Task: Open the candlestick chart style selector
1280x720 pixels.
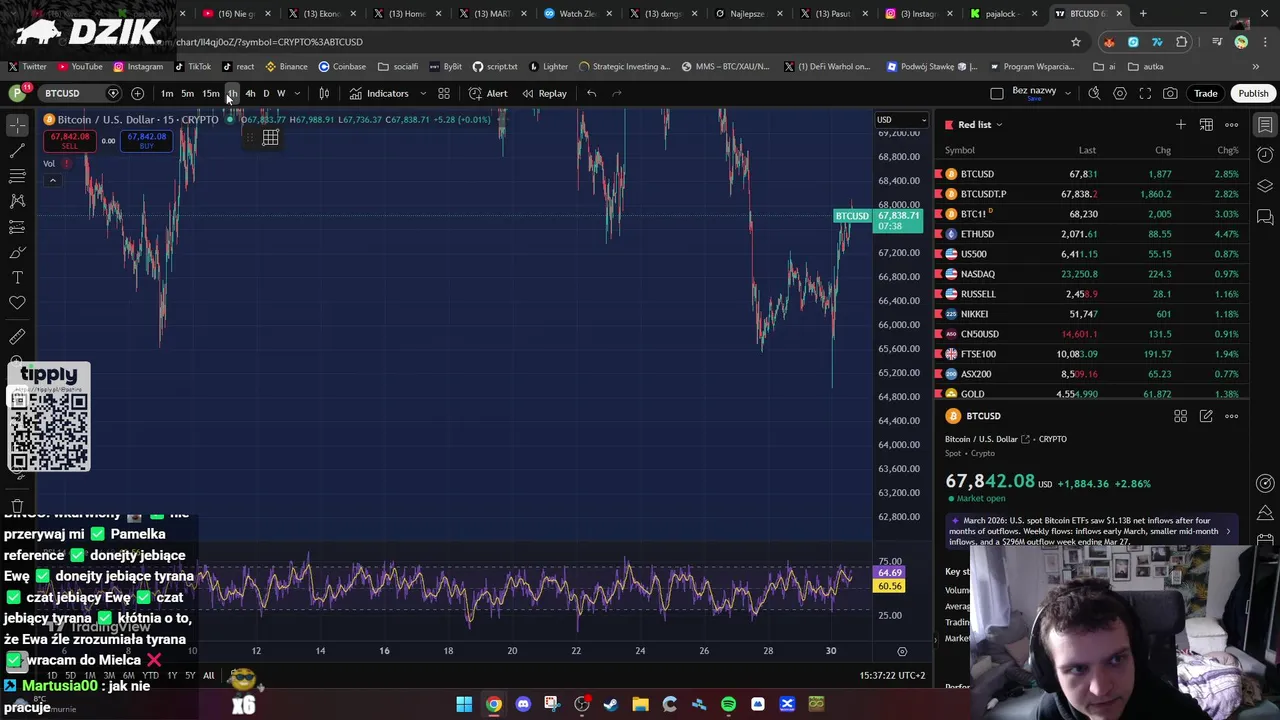Action: [324, 93]
